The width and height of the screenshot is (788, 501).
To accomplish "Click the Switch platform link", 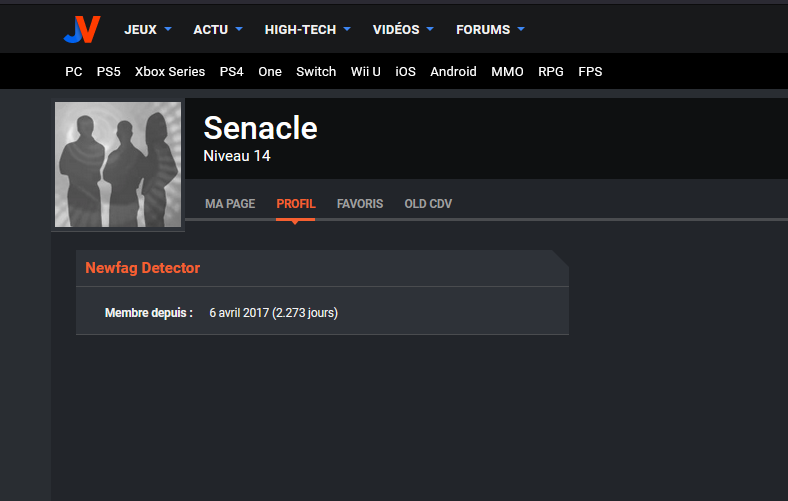I will click(x=316, y=72).
